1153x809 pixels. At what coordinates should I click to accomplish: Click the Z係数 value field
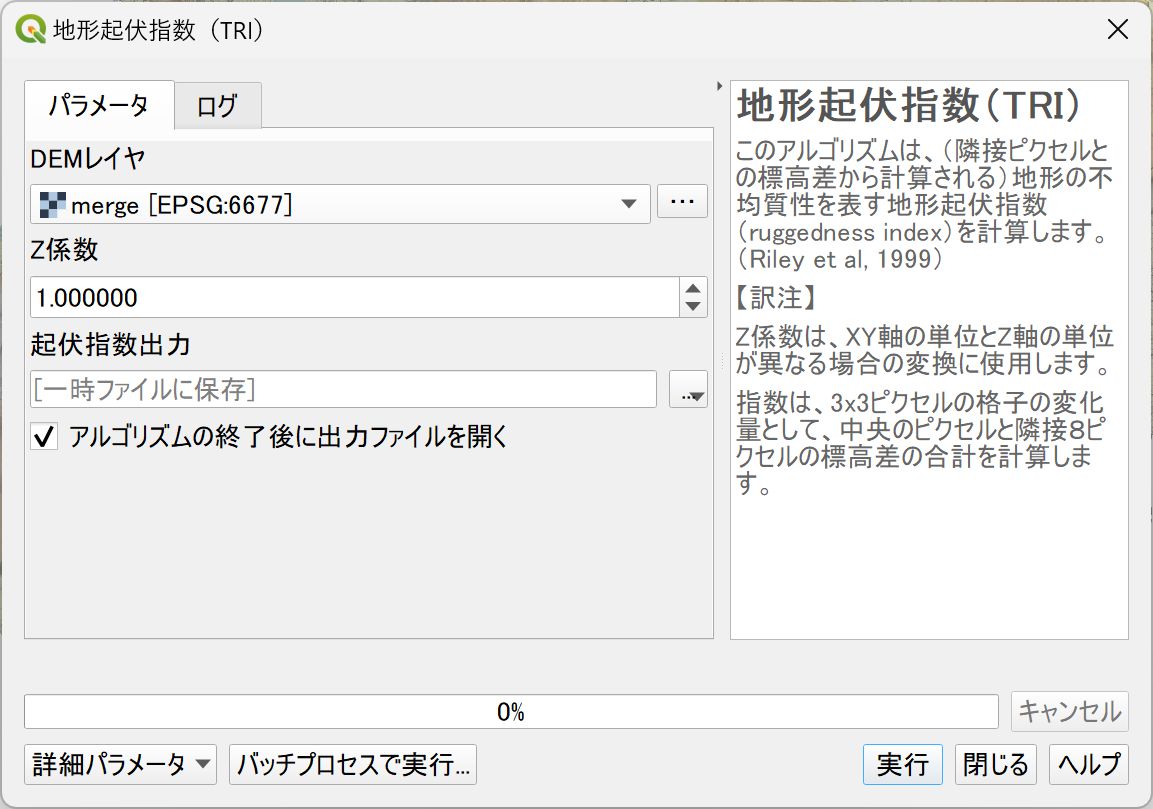355,297
